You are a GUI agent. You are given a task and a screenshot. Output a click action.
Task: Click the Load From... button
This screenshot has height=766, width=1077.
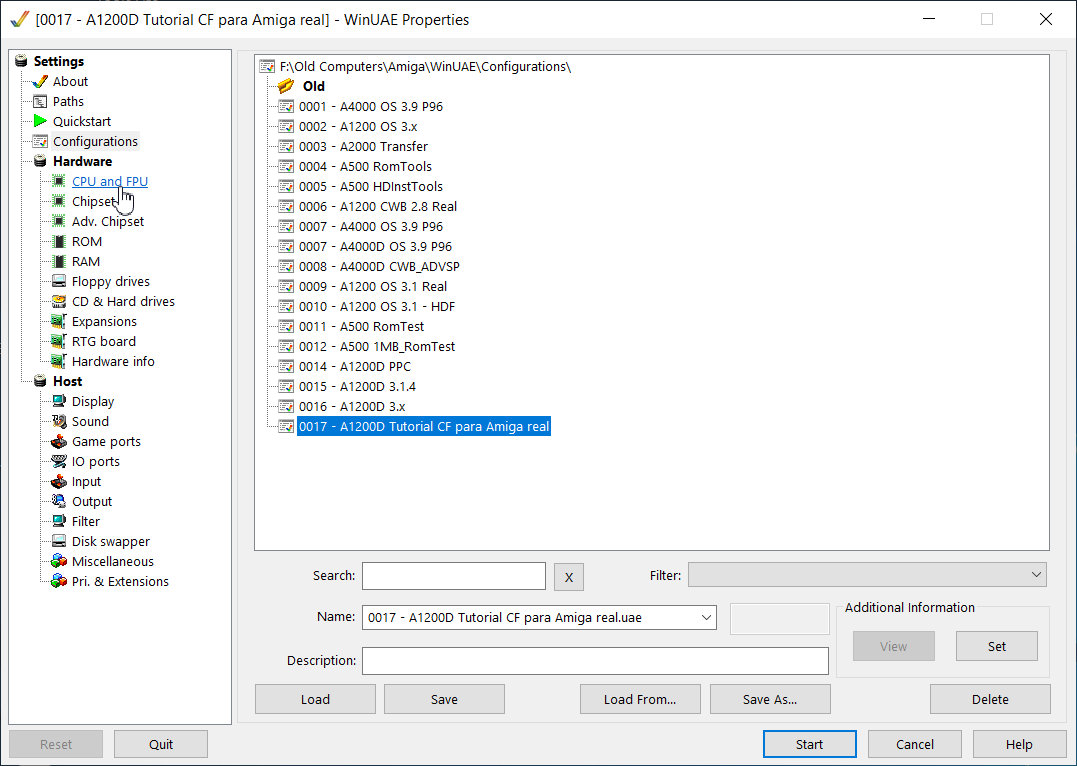coord(640,699)
